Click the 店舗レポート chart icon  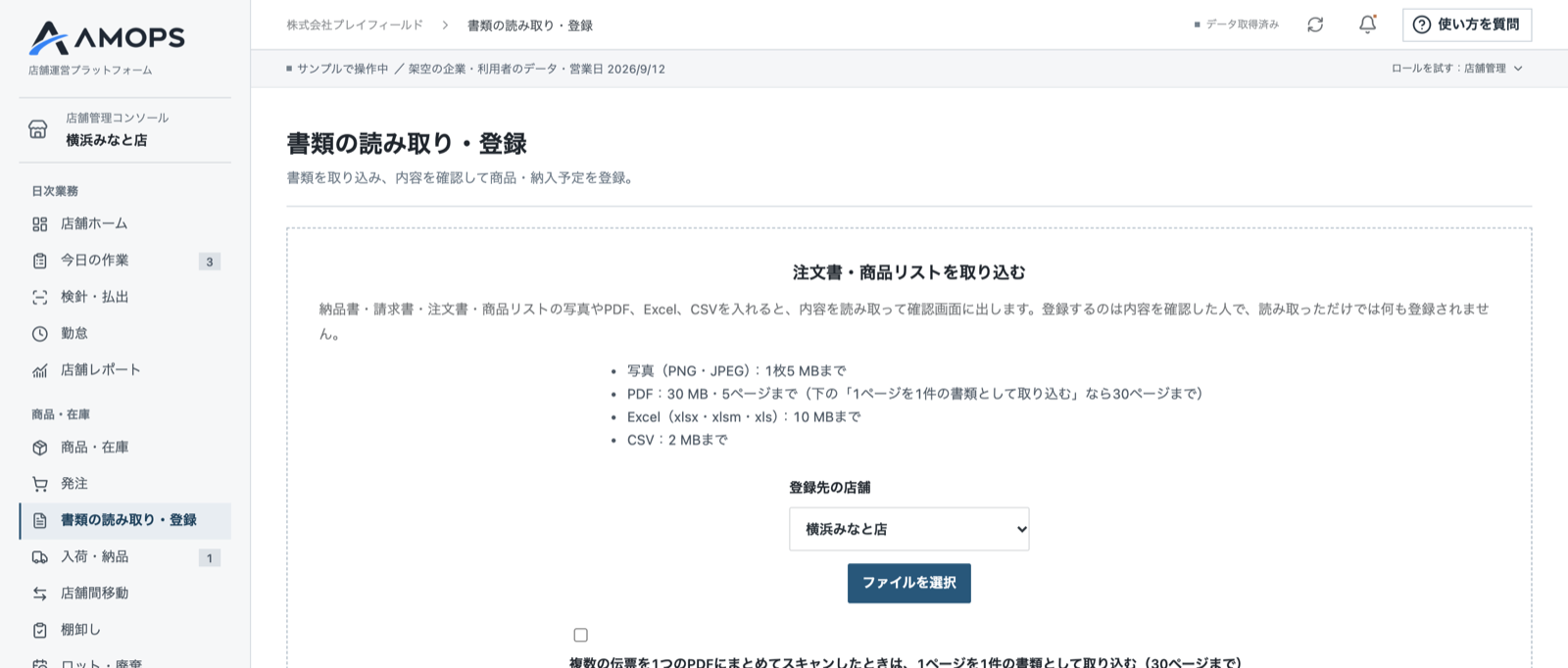pyautogui.click(x=40, y=370)
